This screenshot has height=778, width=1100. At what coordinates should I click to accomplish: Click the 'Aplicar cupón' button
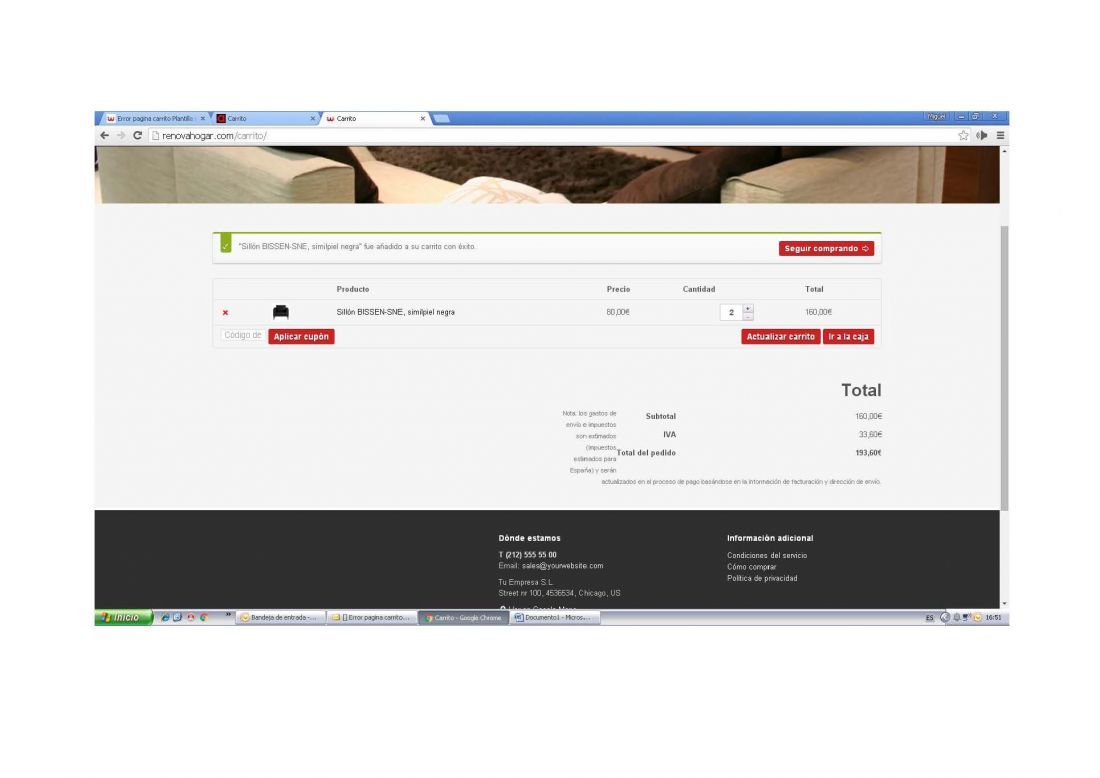(301, 337)
